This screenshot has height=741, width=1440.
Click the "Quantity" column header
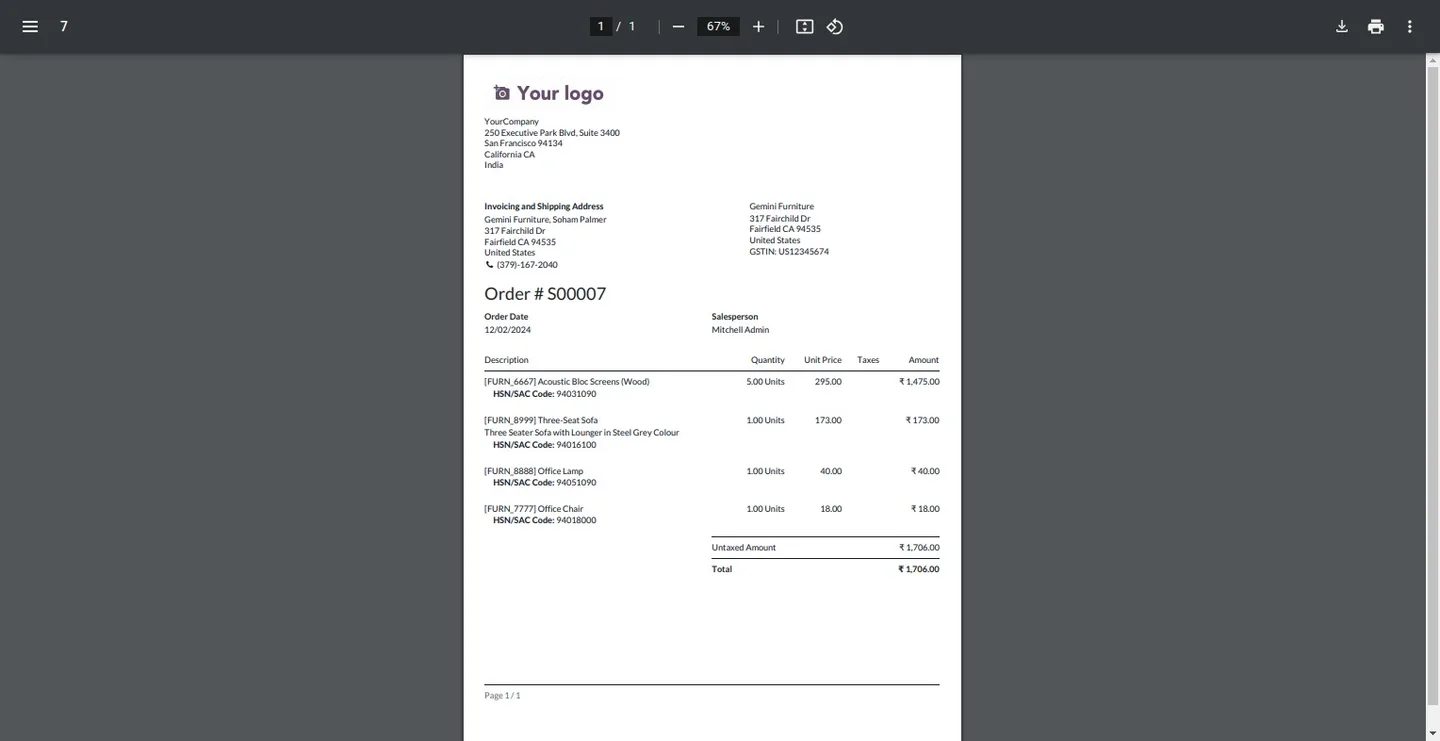(x=768, y=360)
